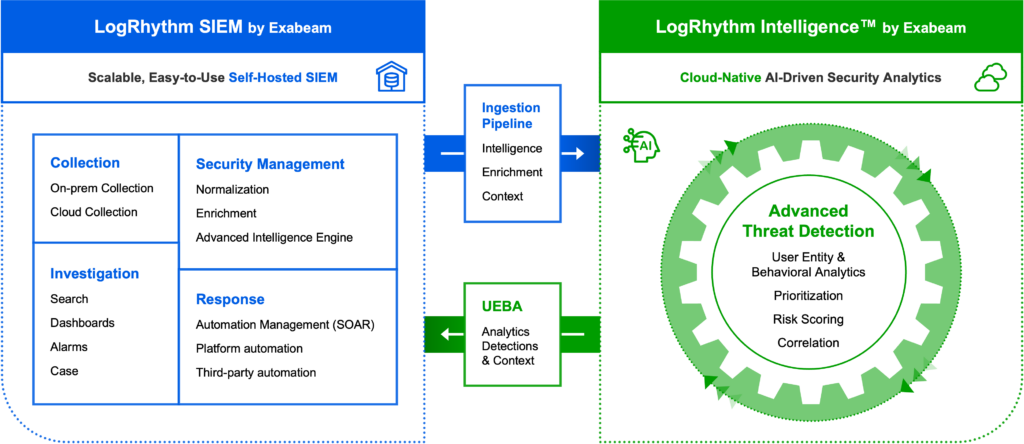The height and width of the screenshot is (444, 1024).
Task: Select the LogRhythm SIEM by Exabeam header
Action: (x=213, y=26)
